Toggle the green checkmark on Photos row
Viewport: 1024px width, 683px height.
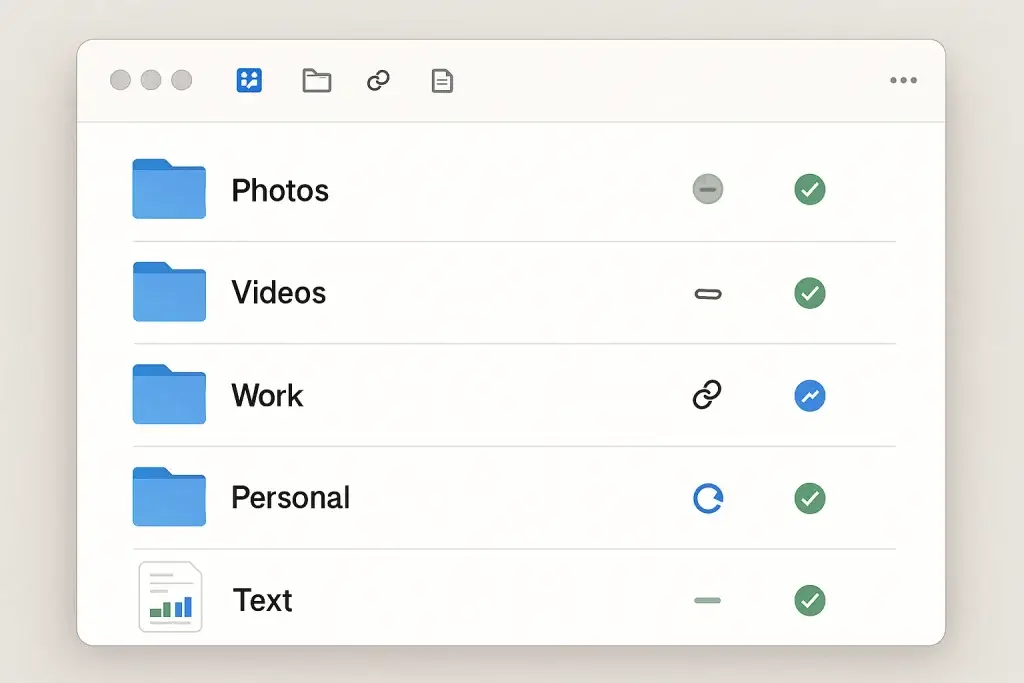810,189
